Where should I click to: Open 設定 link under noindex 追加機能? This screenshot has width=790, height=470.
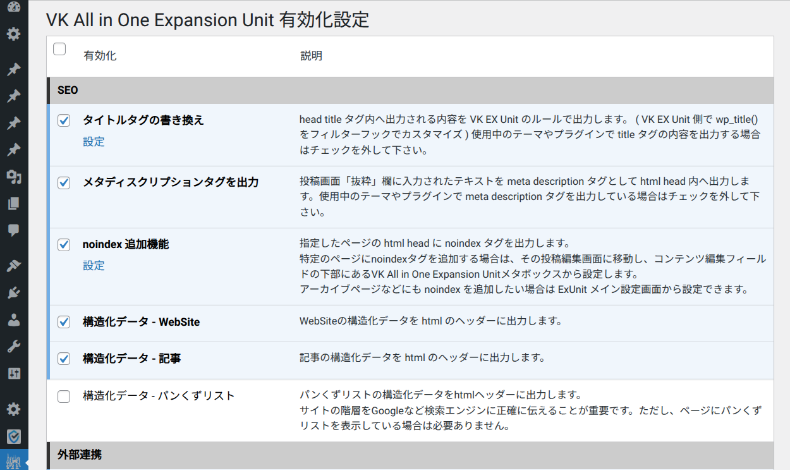click(x=94, y=265)
